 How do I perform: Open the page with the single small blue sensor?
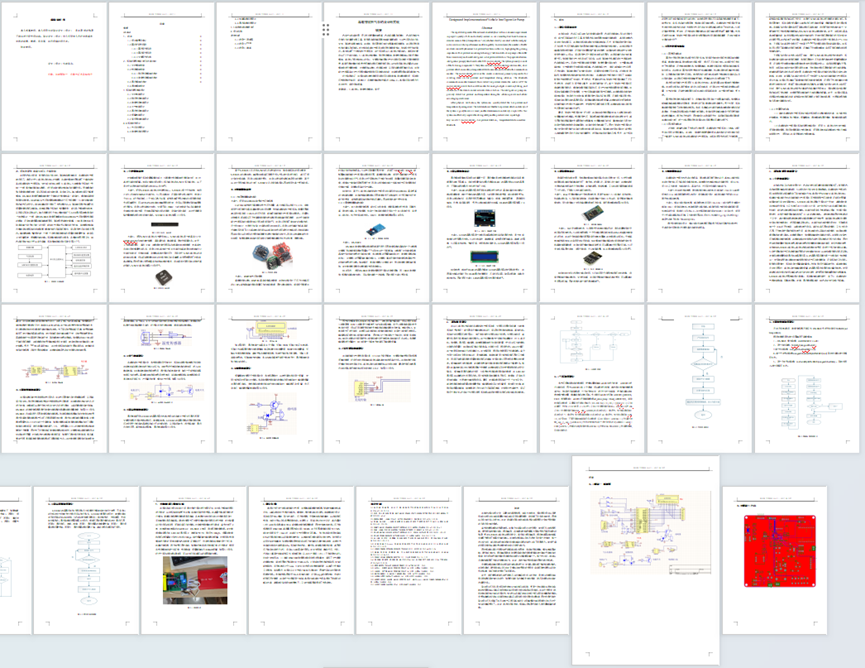coord(377,228)
